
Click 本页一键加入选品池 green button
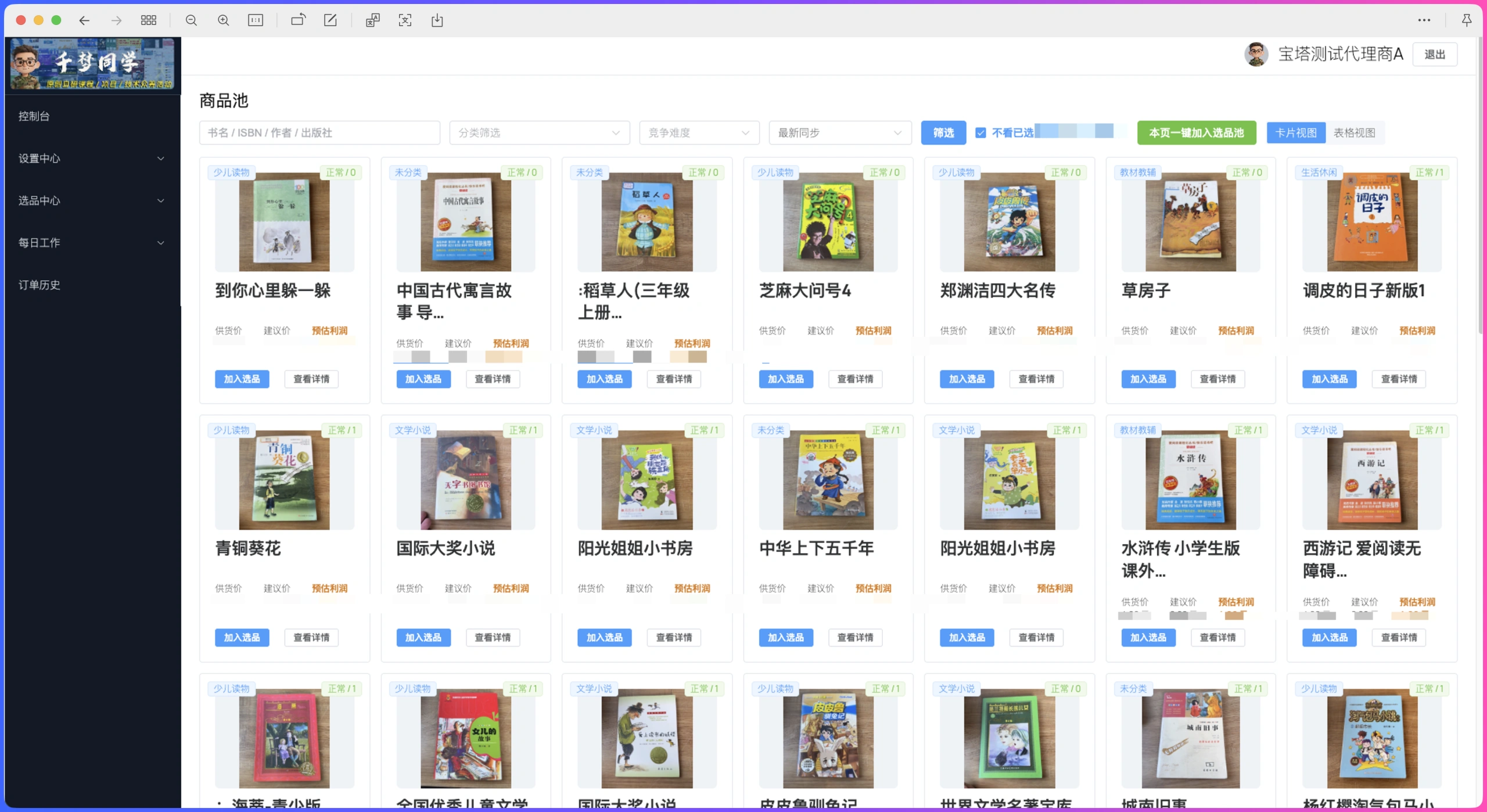click(x=1197, y=133)
